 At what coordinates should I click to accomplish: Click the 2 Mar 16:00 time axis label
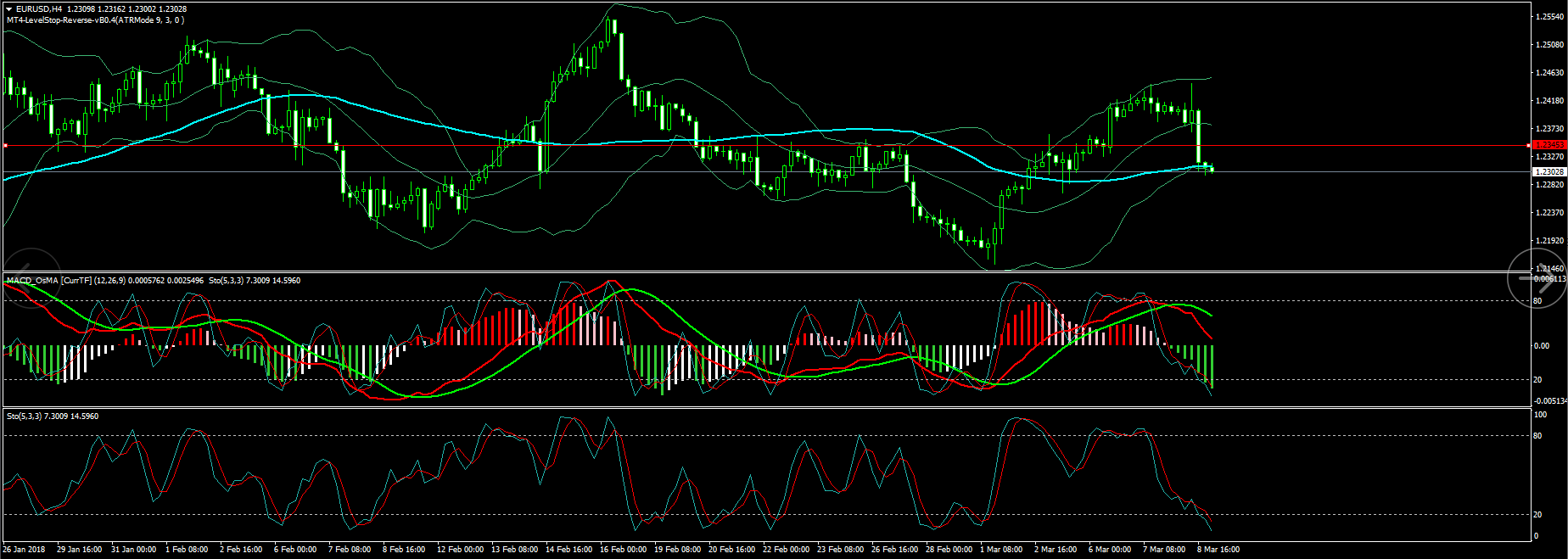coord(1056,550)
